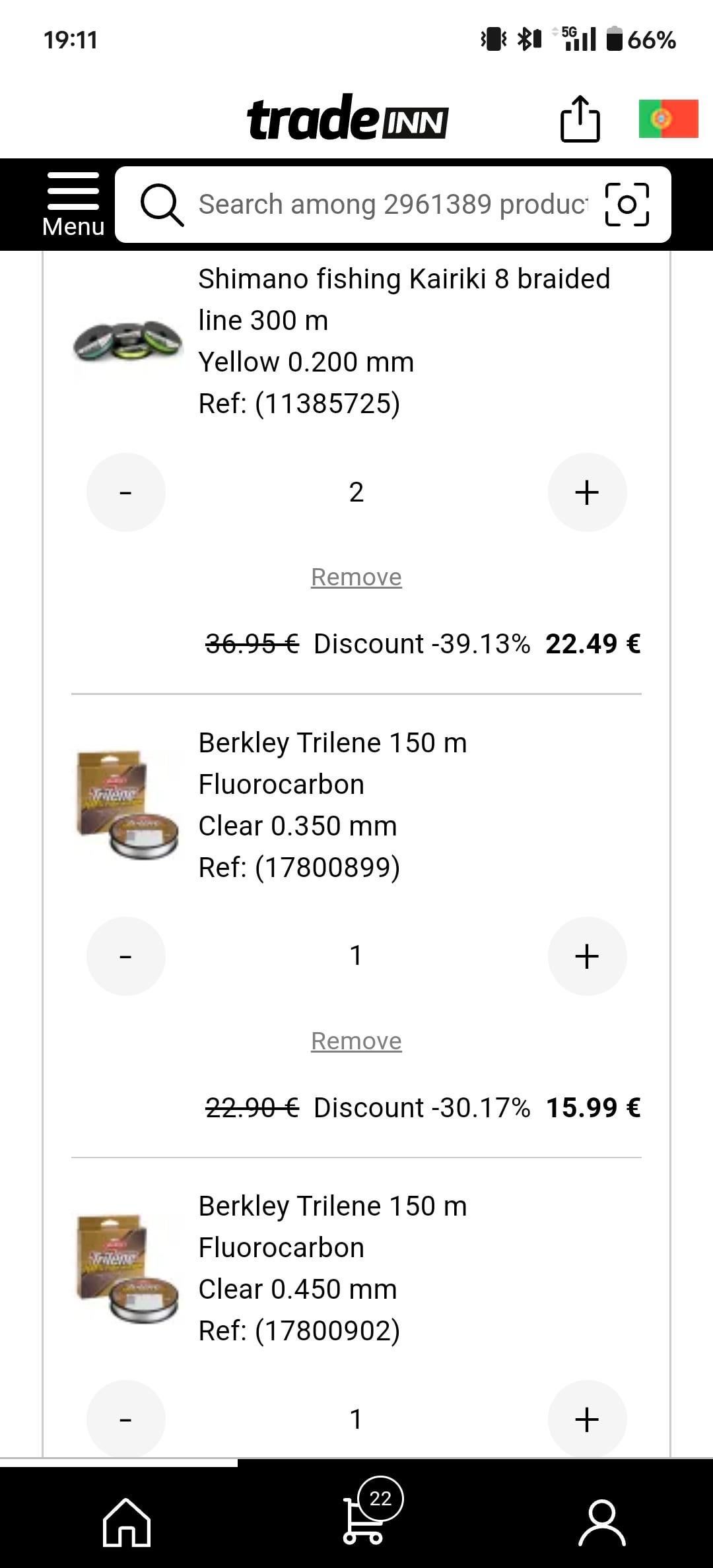This screenshot has height=1568, width=713.
Task: Tap the search magnifier icon
Action: (x=161, y=205)
